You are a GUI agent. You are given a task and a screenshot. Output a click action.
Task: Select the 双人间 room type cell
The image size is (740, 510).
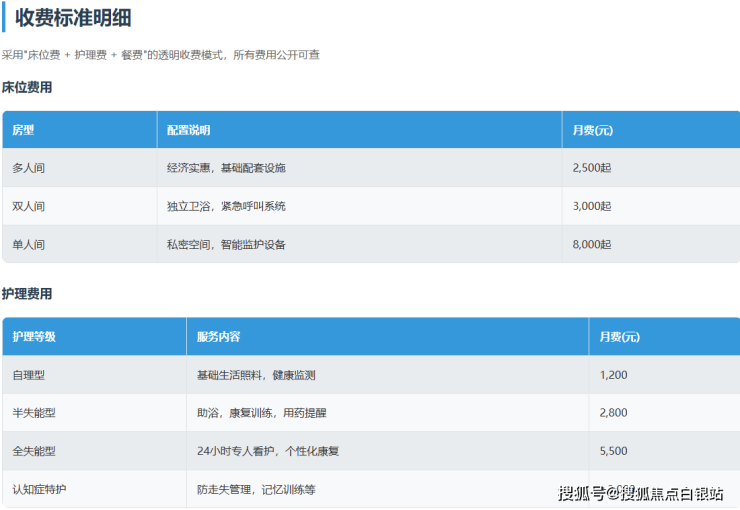pyautogui.click(x=28, y=206)
